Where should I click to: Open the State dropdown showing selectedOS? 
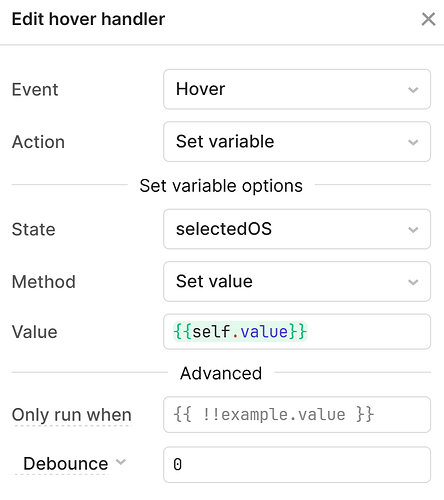297,229
